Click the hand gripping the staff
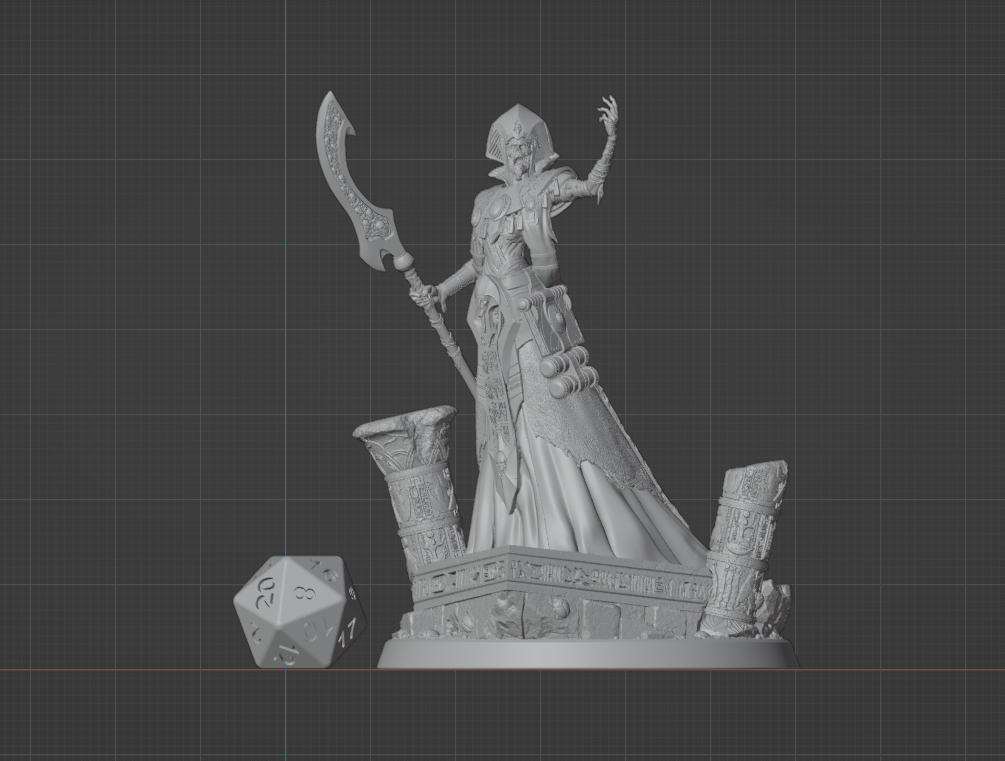 pyautogui.click(x=428, y=294)
